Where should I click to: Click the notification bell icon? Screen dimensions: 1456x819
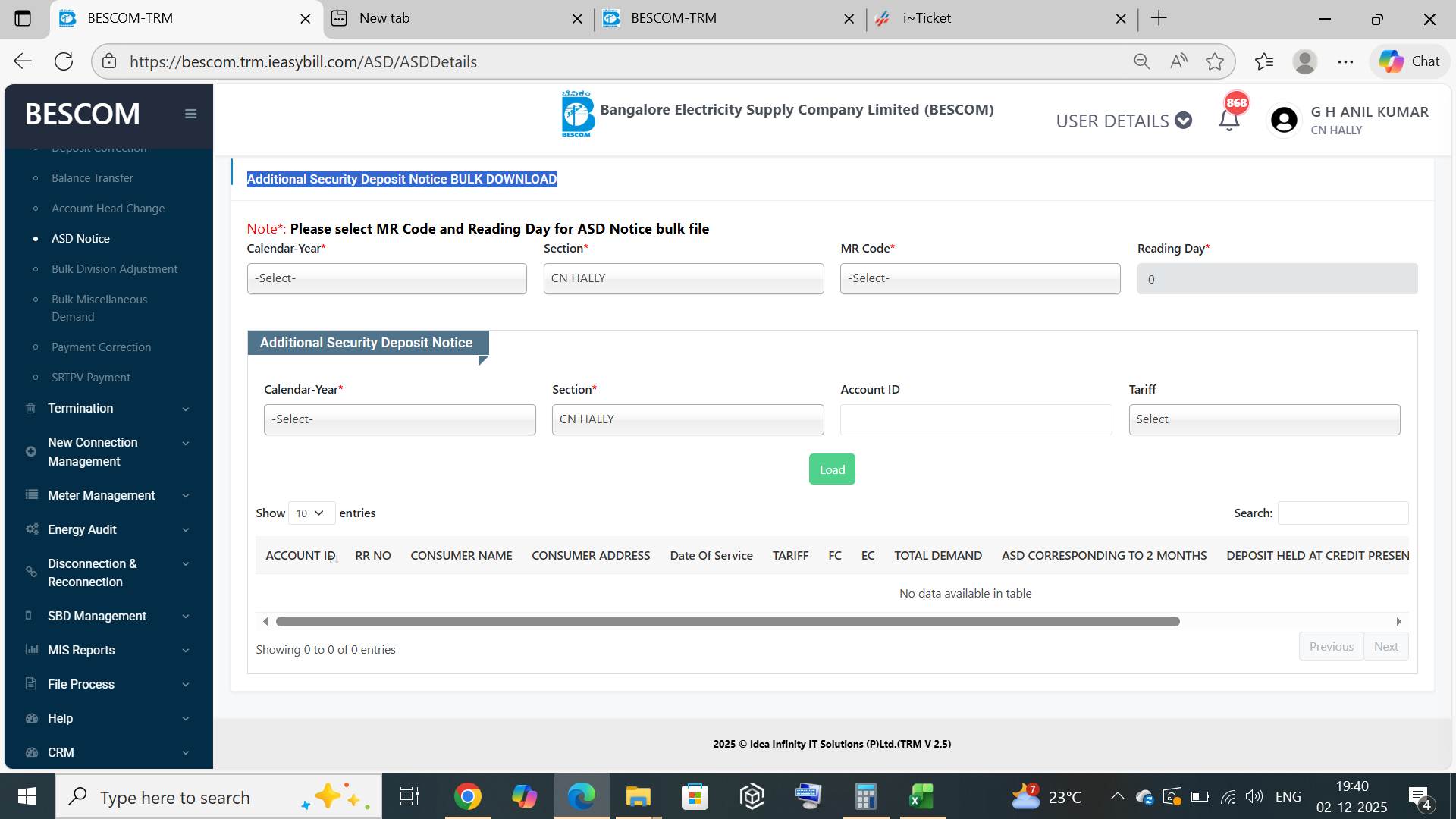[x=1229, y=120]
